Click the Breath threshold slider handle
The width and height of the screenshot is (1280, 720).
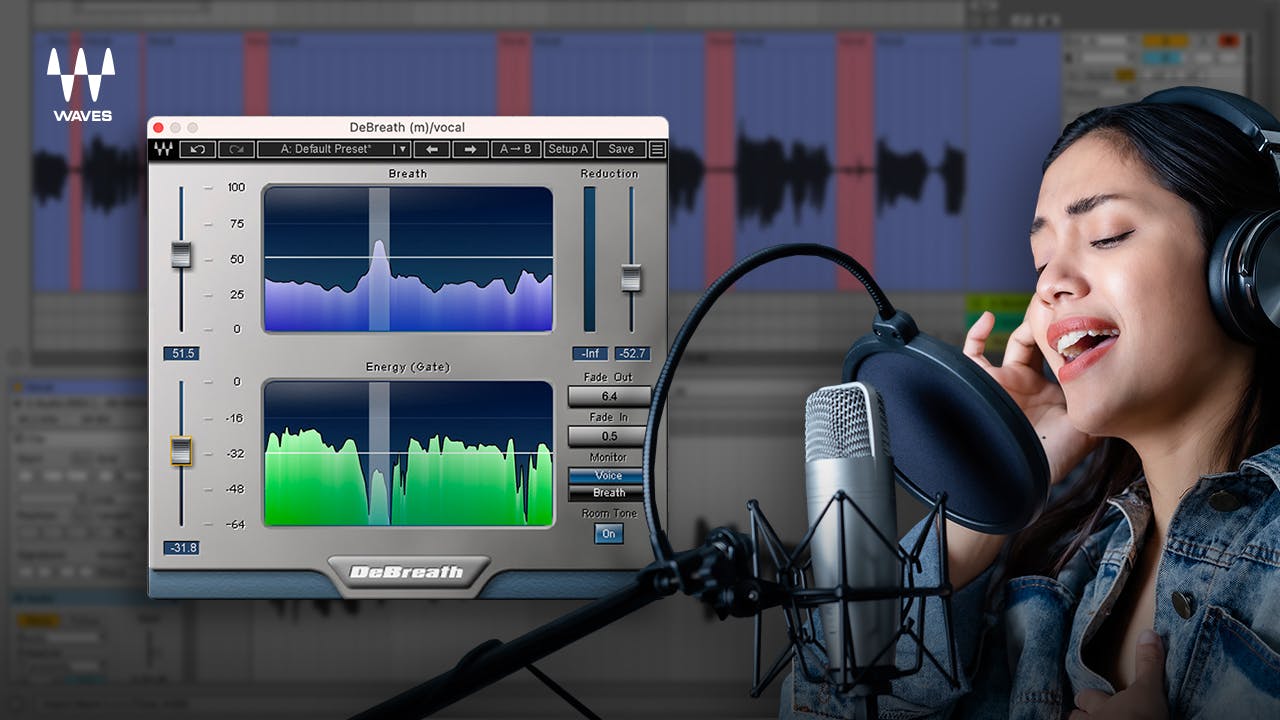click(x=181, y=255)
